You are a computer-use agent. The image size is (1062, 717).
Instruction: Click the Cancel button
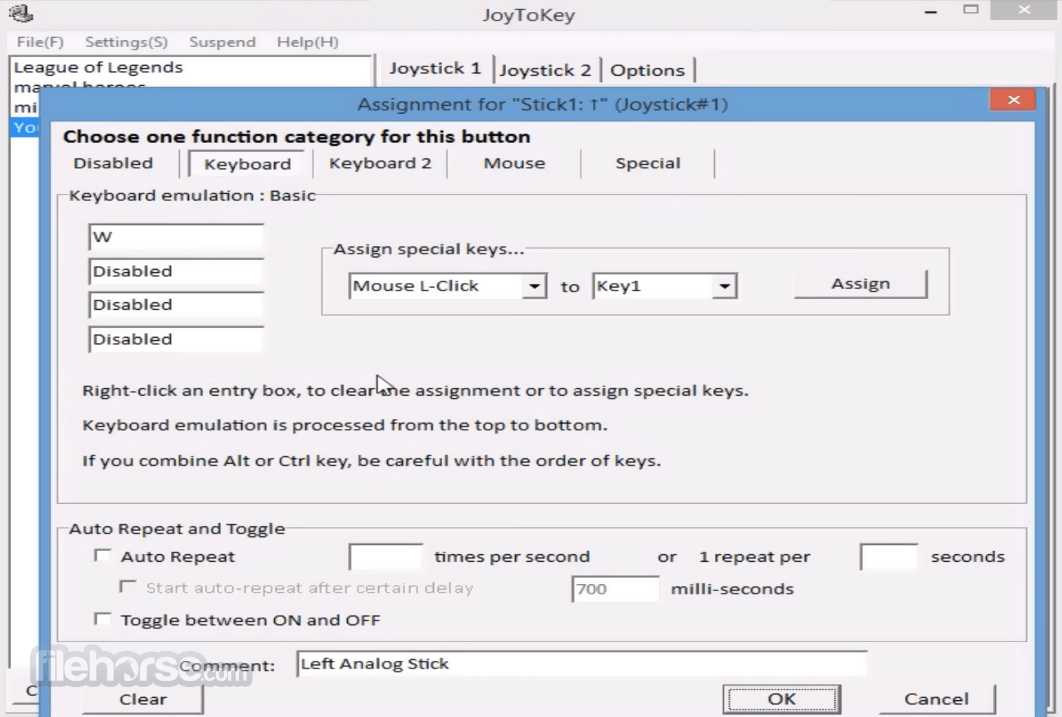click(937, 699)
